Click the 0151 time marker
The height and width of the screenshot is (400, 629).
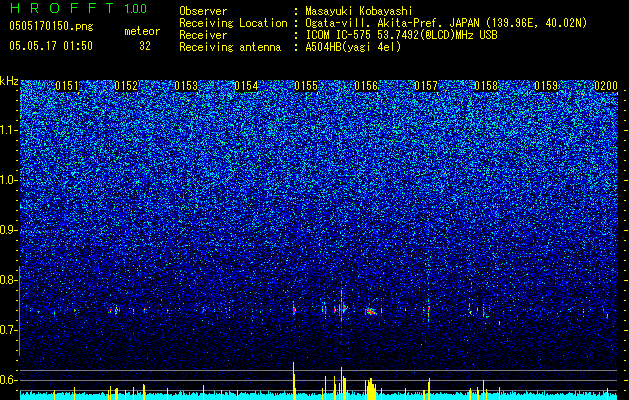[x=67, y=86]
